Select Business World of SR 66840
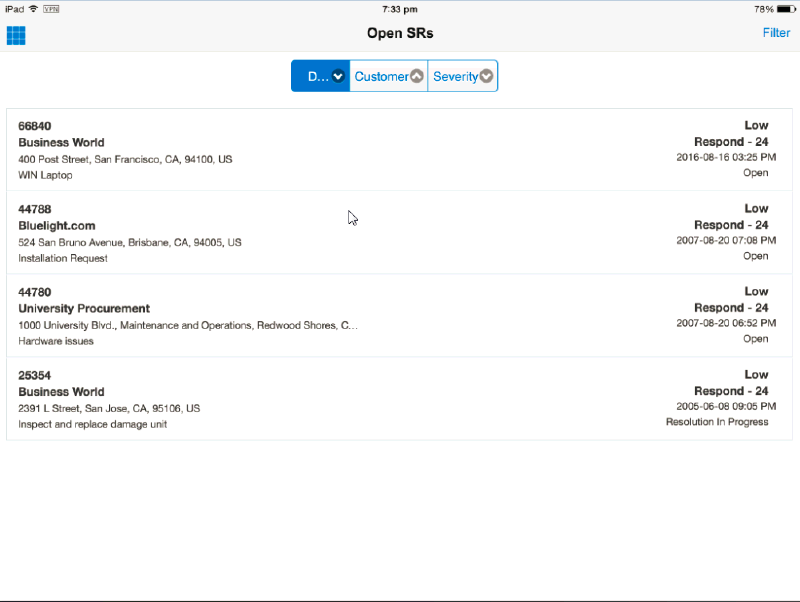This screenshot has height=602, width=800. [61, 142]
